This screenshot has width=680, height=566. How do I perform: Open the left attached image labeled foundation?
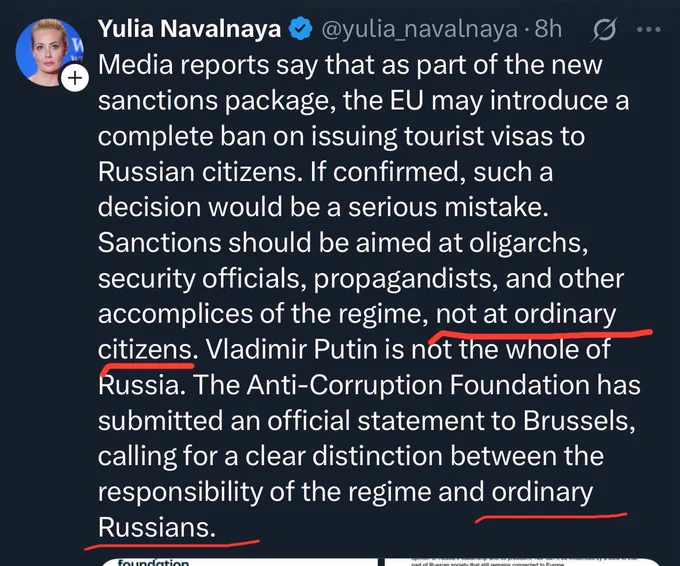click(239, 562)
